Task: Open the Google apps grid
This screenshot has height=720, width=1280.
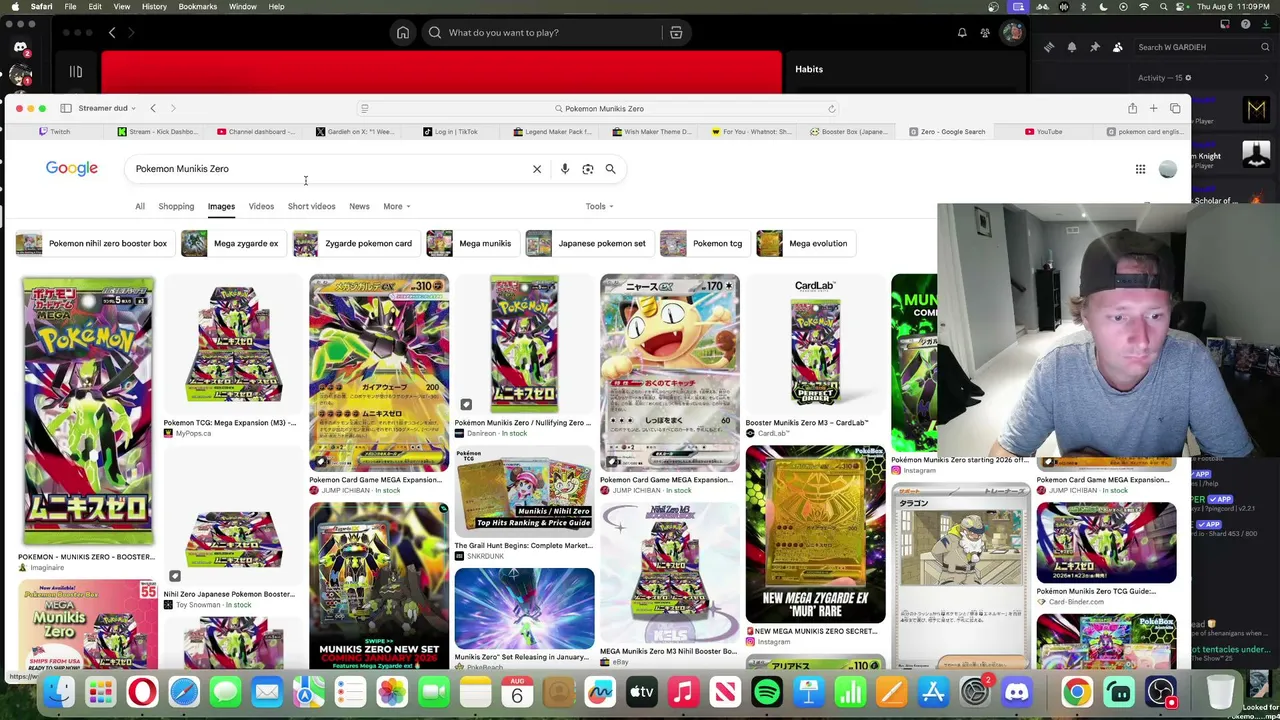Action: (x=1140, y=169)
